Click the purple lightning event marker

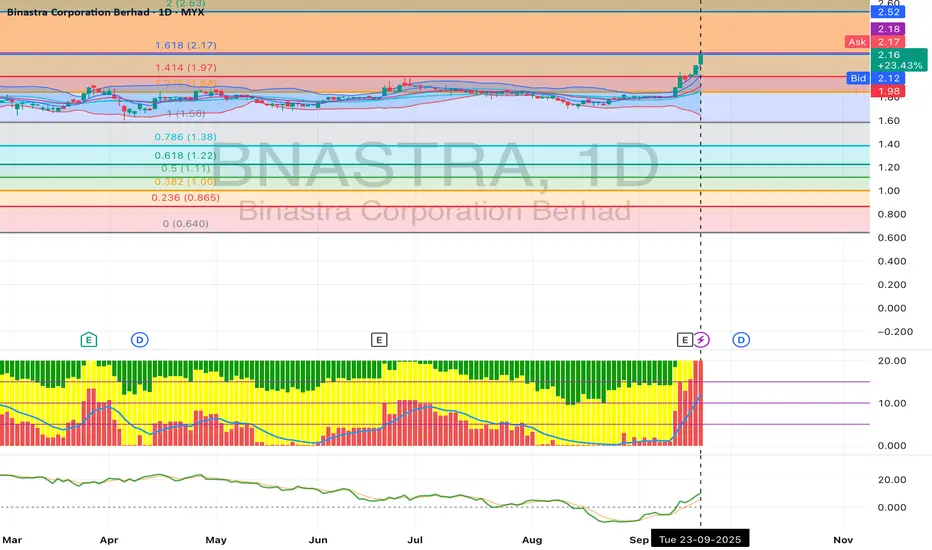[701, 340]
